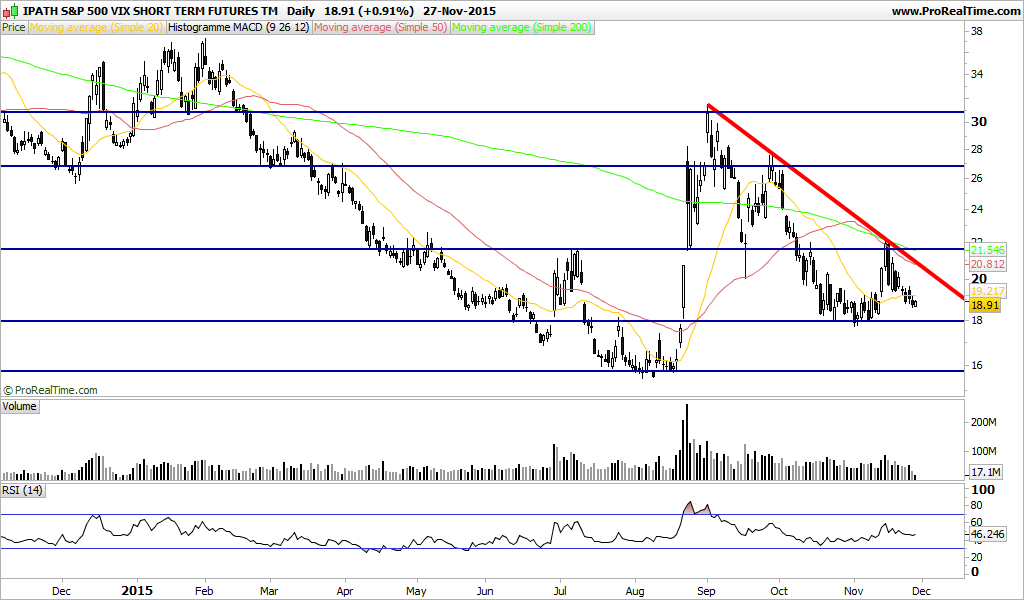Select the green 21.546 price tag

point(987,251)
